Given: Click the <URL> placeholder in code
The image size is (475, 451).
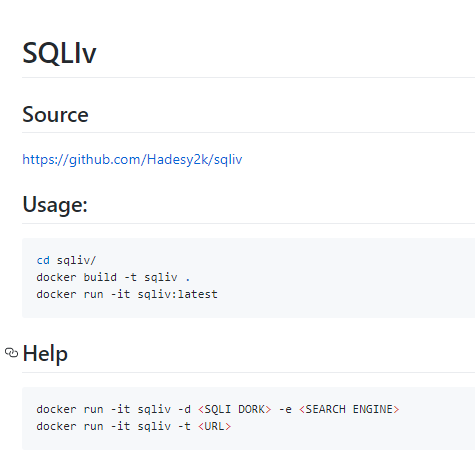Looking at the screenshot, I should click(x=214, y=426).
